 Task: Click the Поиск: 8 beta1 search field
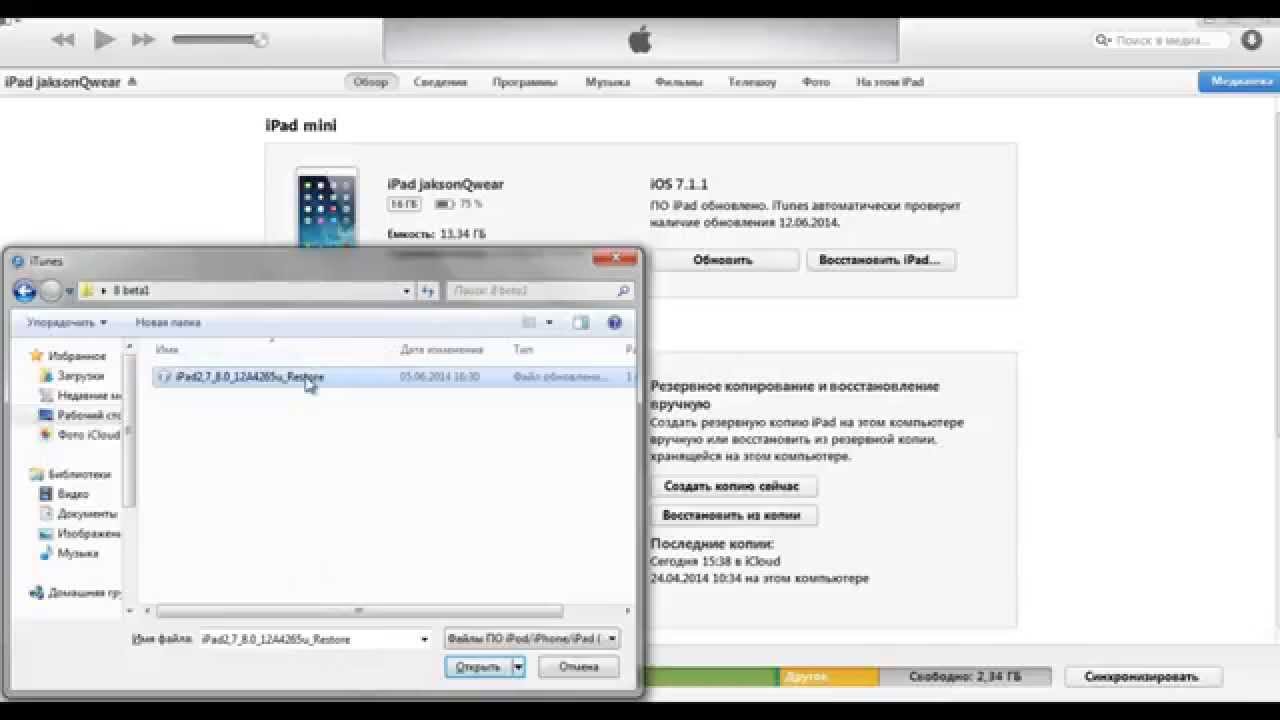tap(540, 291)
